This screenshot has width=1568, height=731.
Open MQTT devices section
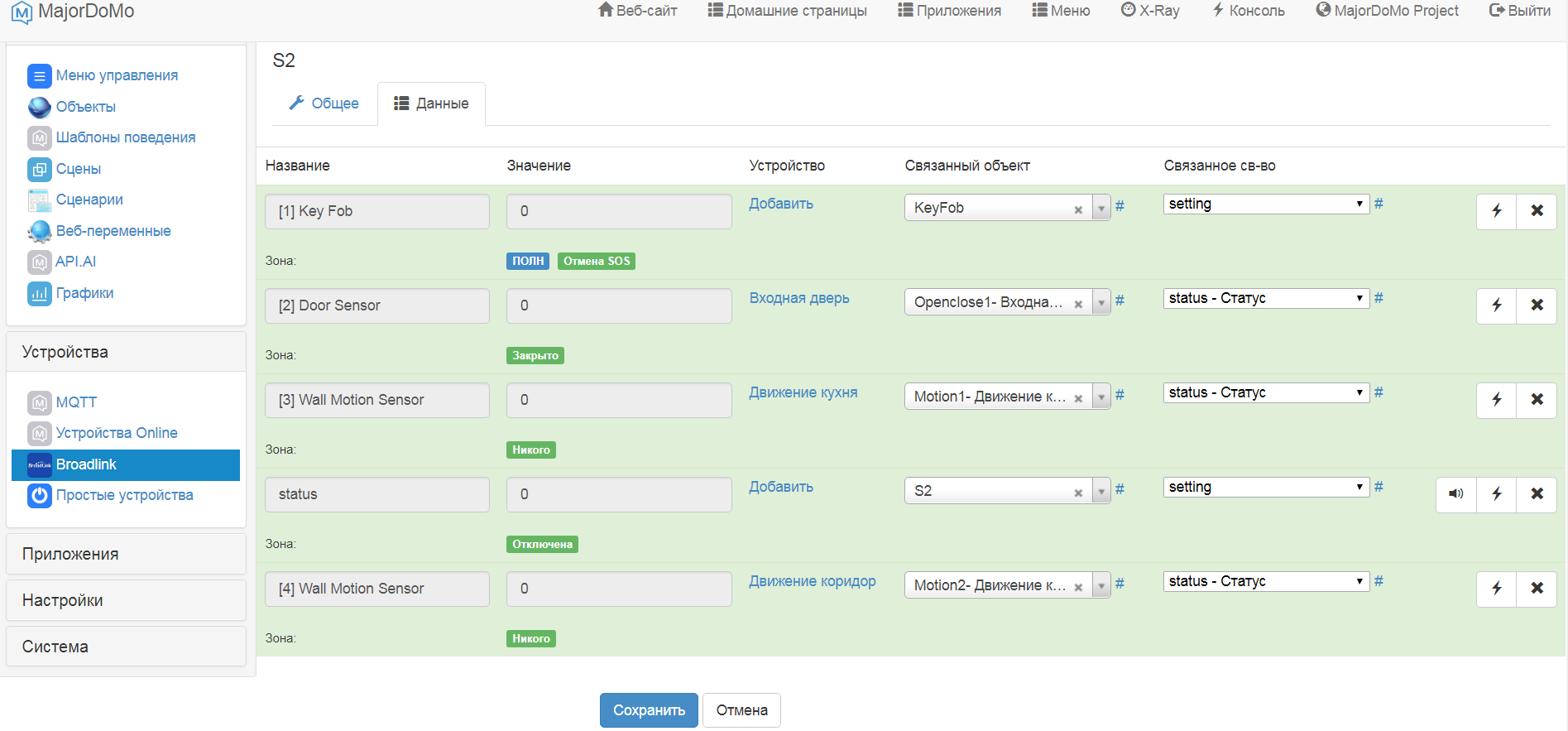(76, 402)
